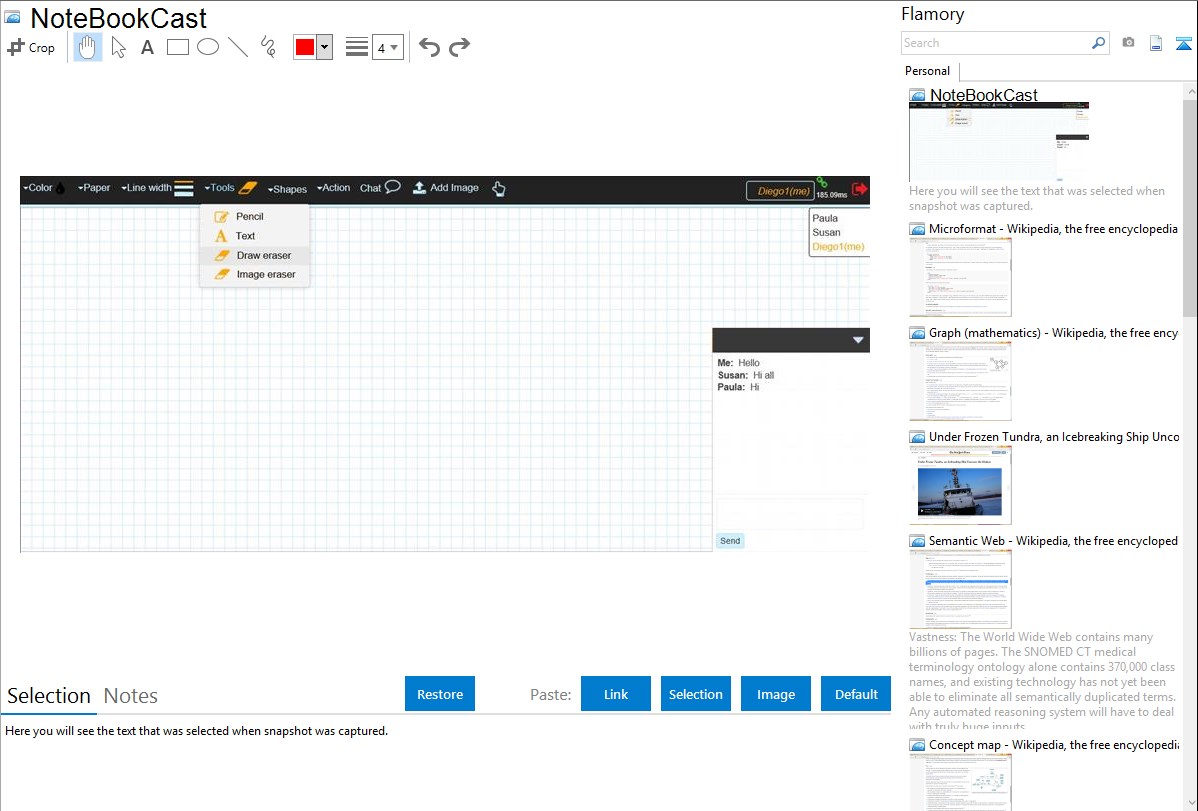Open the Microformat Wikipedia snapshot thumbnail
Viewport: 1198px width, 811px height.
[960, 277]
